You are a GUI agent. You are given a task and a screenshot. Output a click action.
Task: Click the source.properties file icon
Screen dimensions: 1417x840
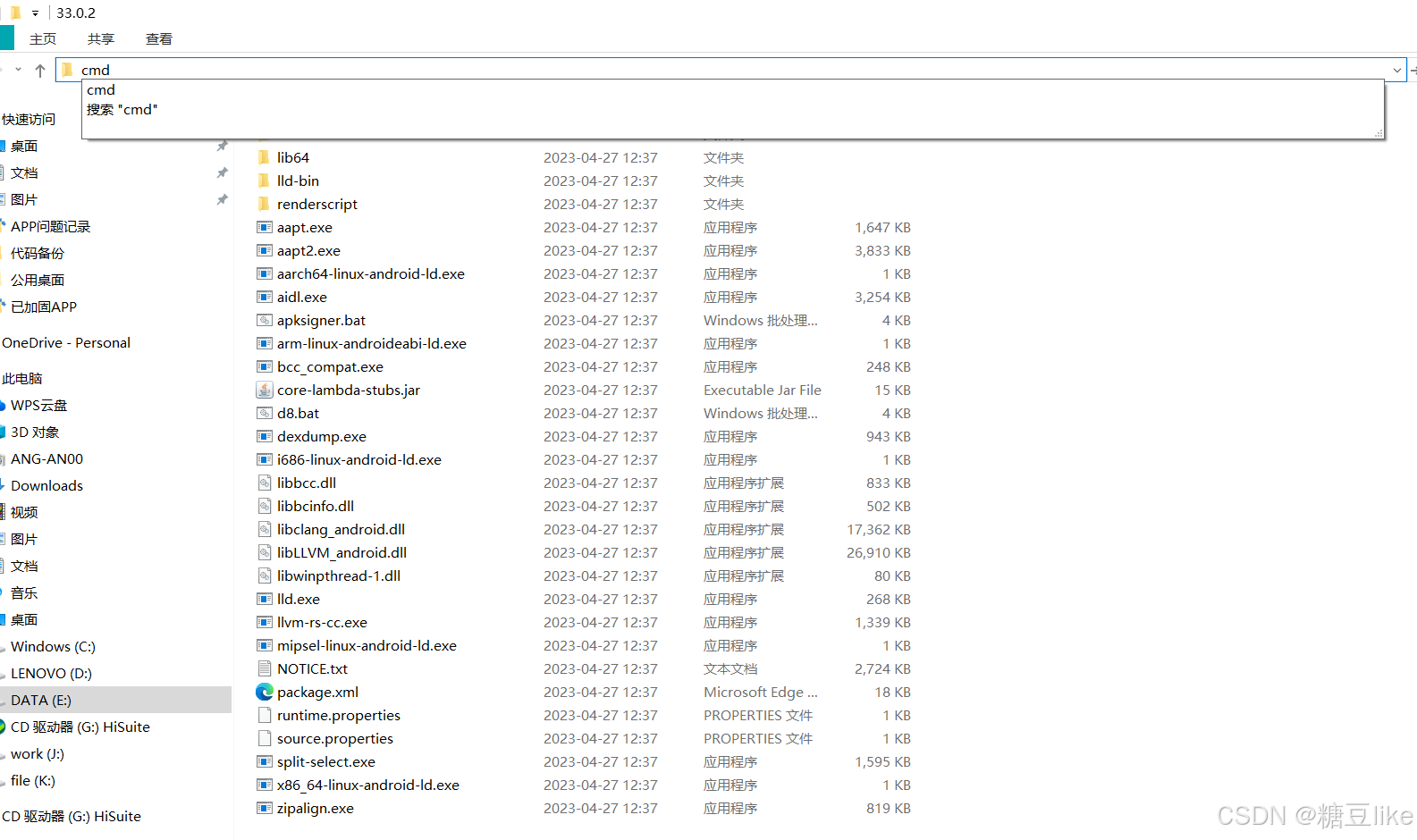[x=265, y=739]
